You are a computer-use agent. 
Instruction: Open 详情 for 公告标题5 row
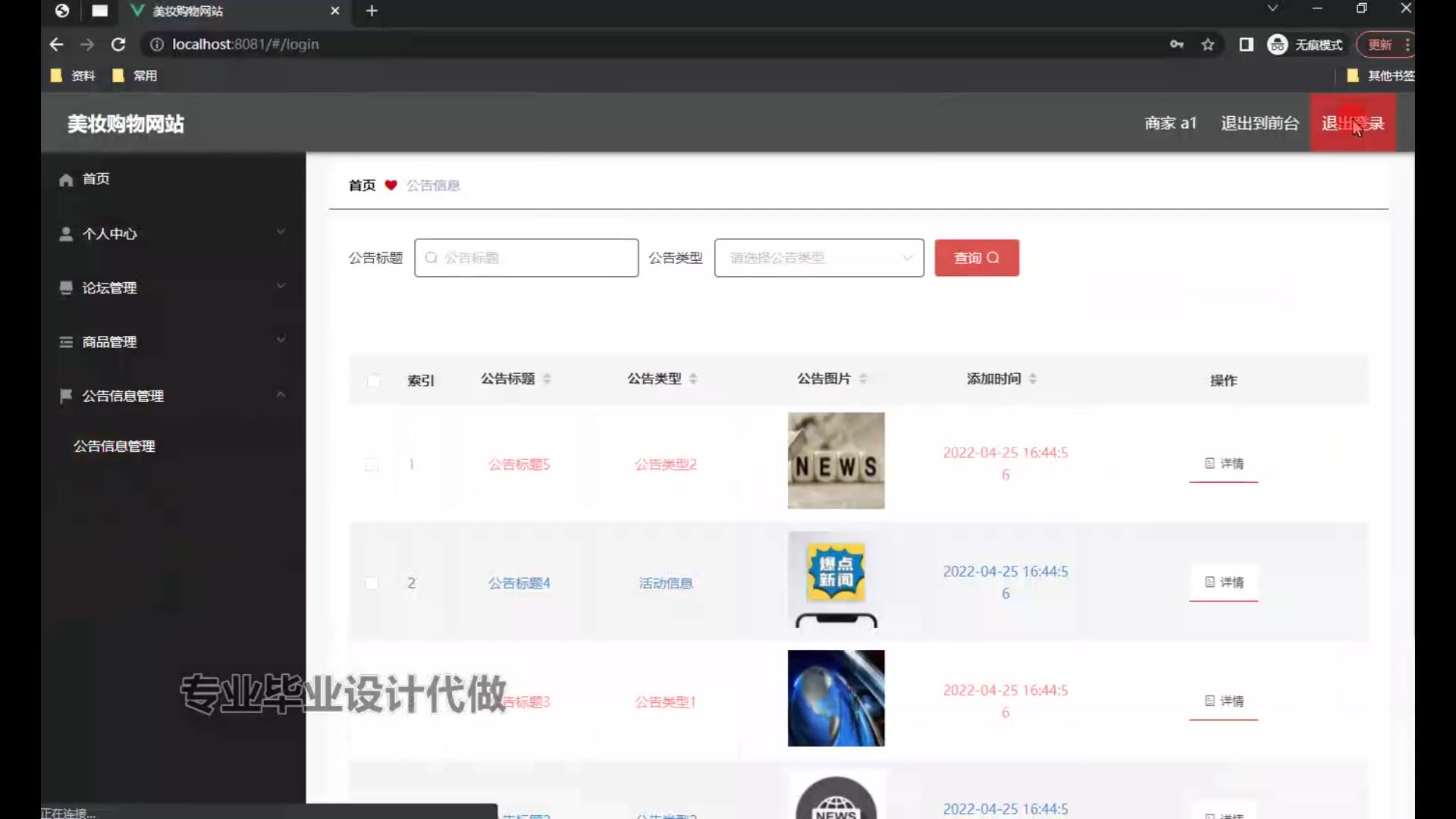[x=1224, y=463]
